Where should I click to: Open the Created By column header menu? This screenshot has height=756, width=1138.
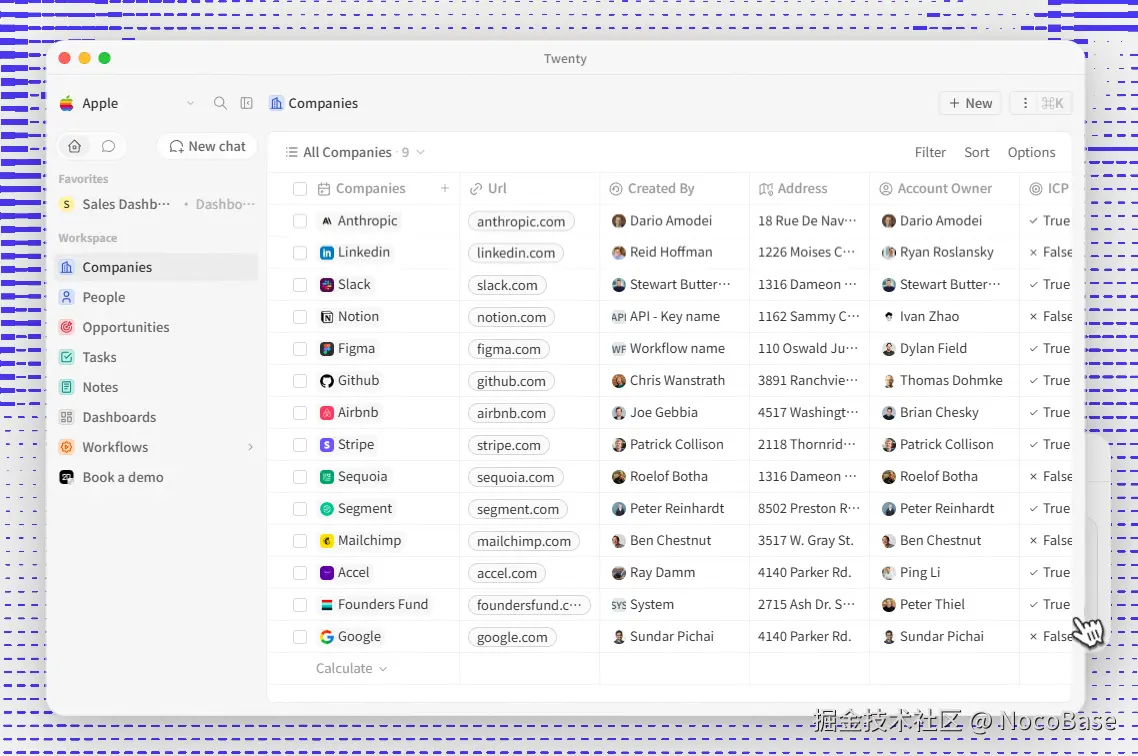coord(674,189)
